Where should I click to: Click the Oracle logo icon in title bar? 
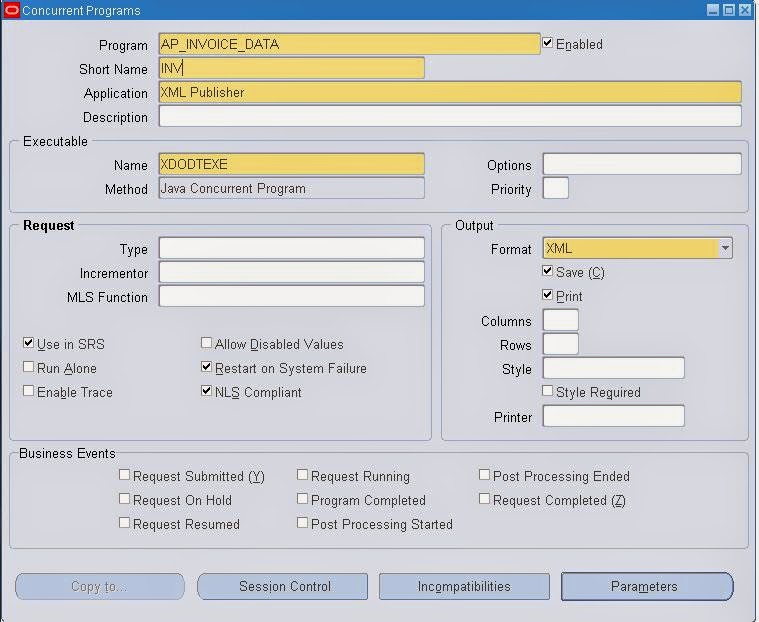click(x=11, y=10)
